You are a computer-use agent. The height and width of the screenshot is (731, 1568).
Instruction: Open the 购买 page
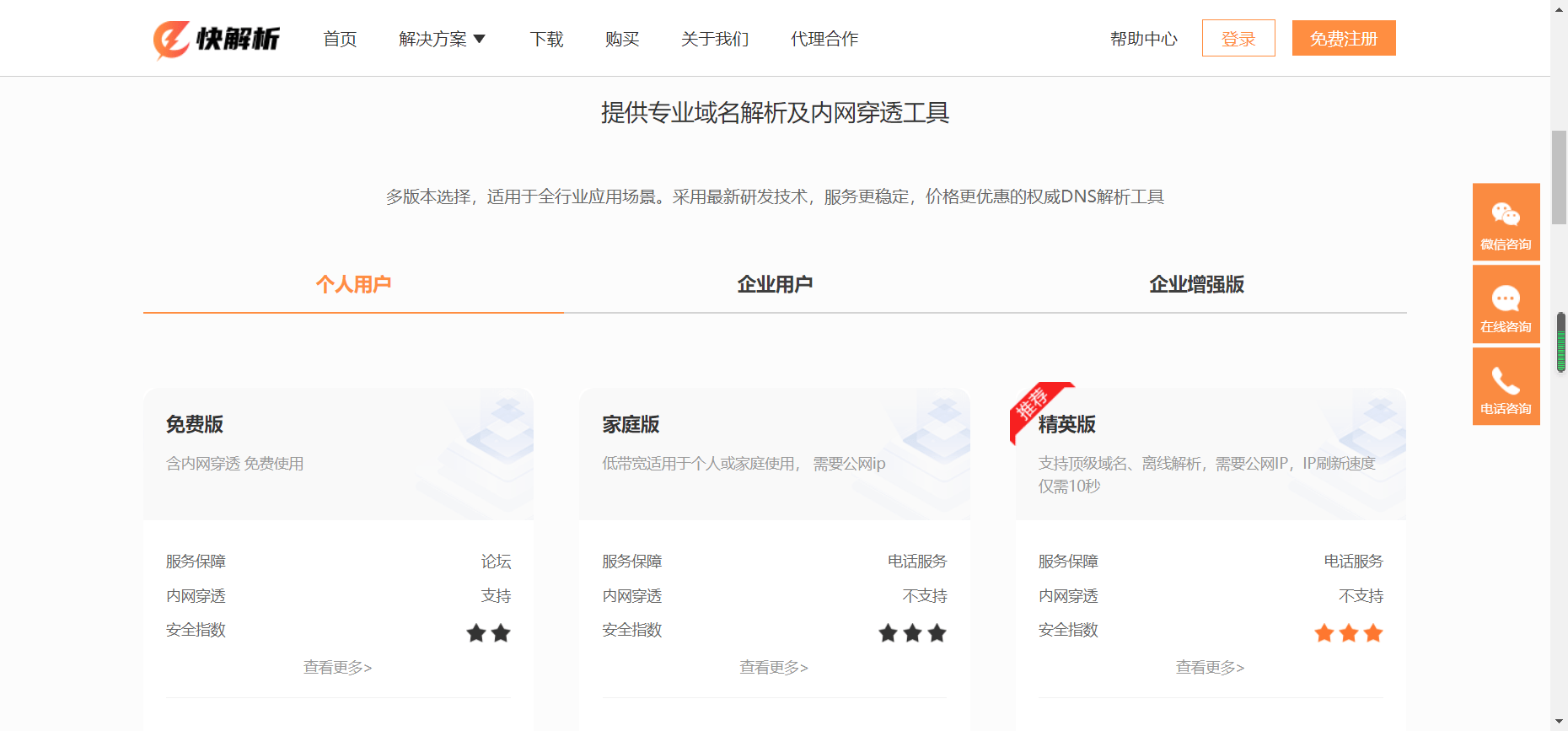(622, 39)
